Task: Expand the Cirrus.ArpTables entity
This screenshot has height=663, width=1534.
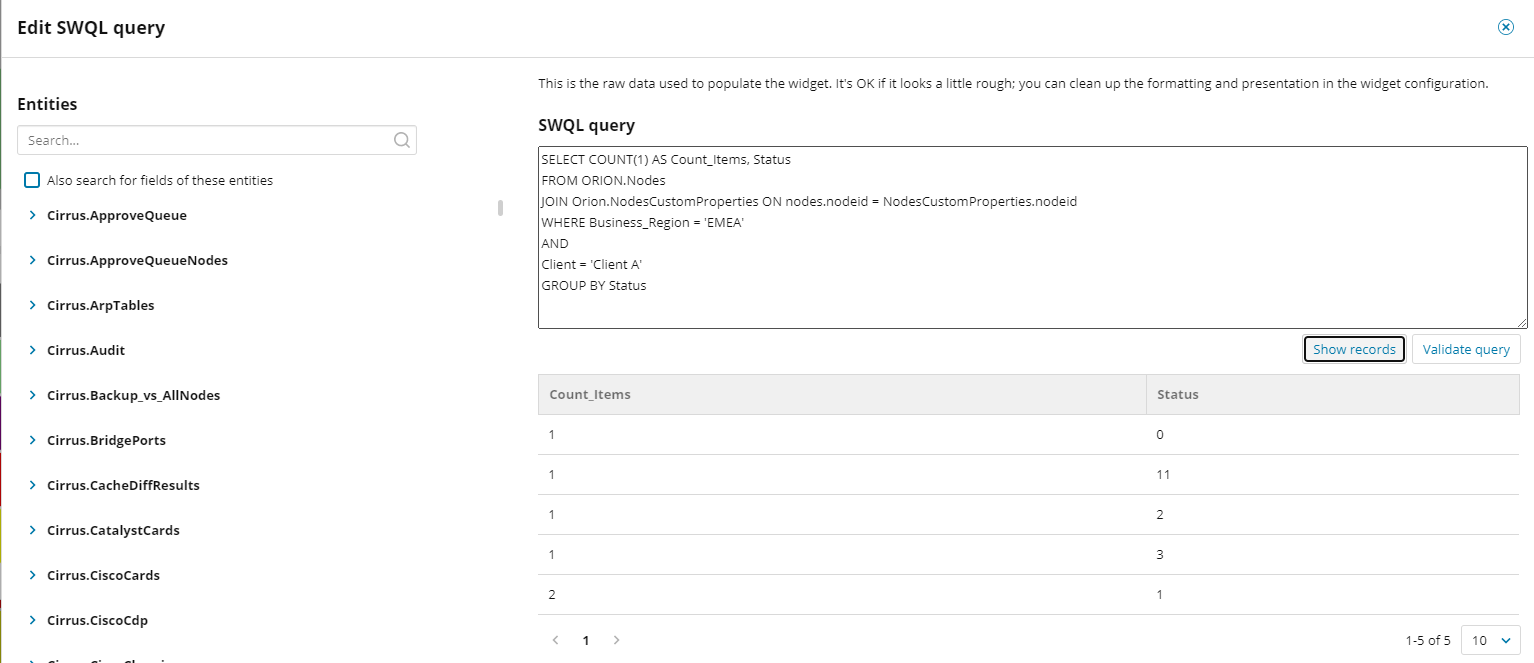Action: pos(33,305)
